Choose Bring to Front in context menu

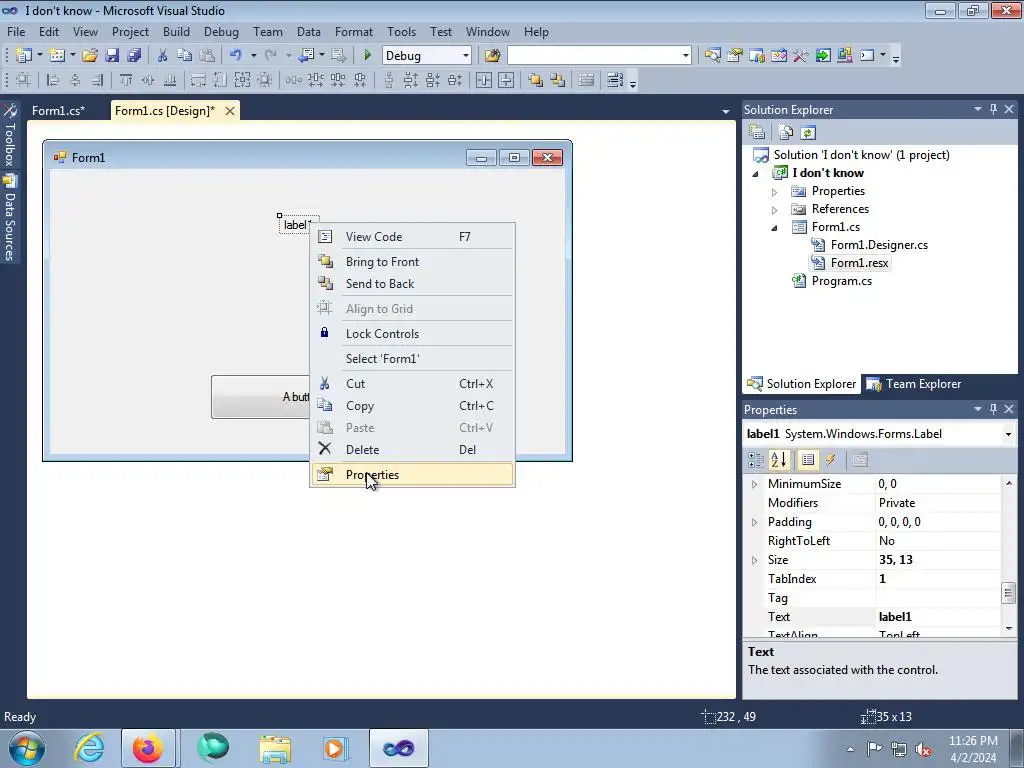[x=412, y=261]
